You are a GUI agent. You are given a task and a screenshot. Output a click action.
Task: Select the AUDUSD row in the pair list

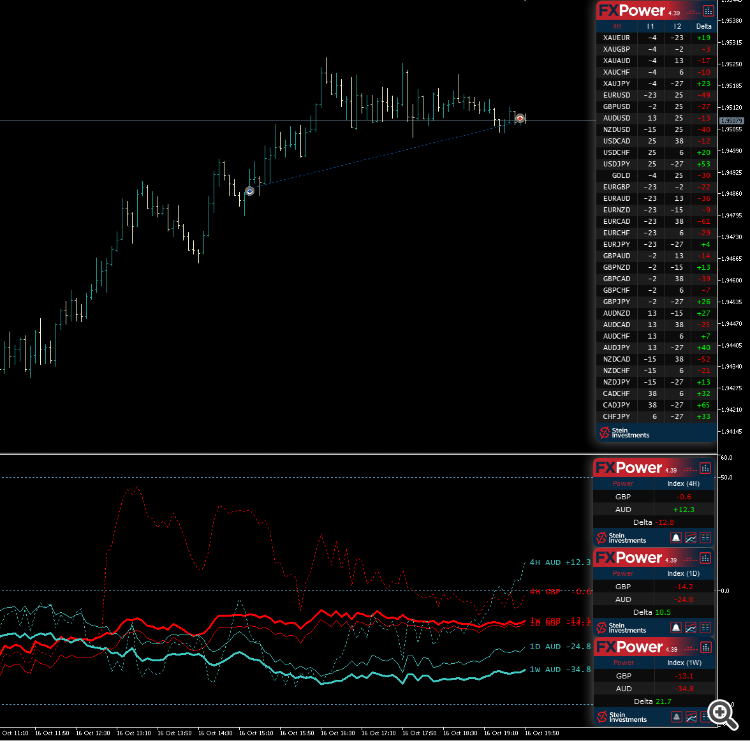click(x=656, y=118)
